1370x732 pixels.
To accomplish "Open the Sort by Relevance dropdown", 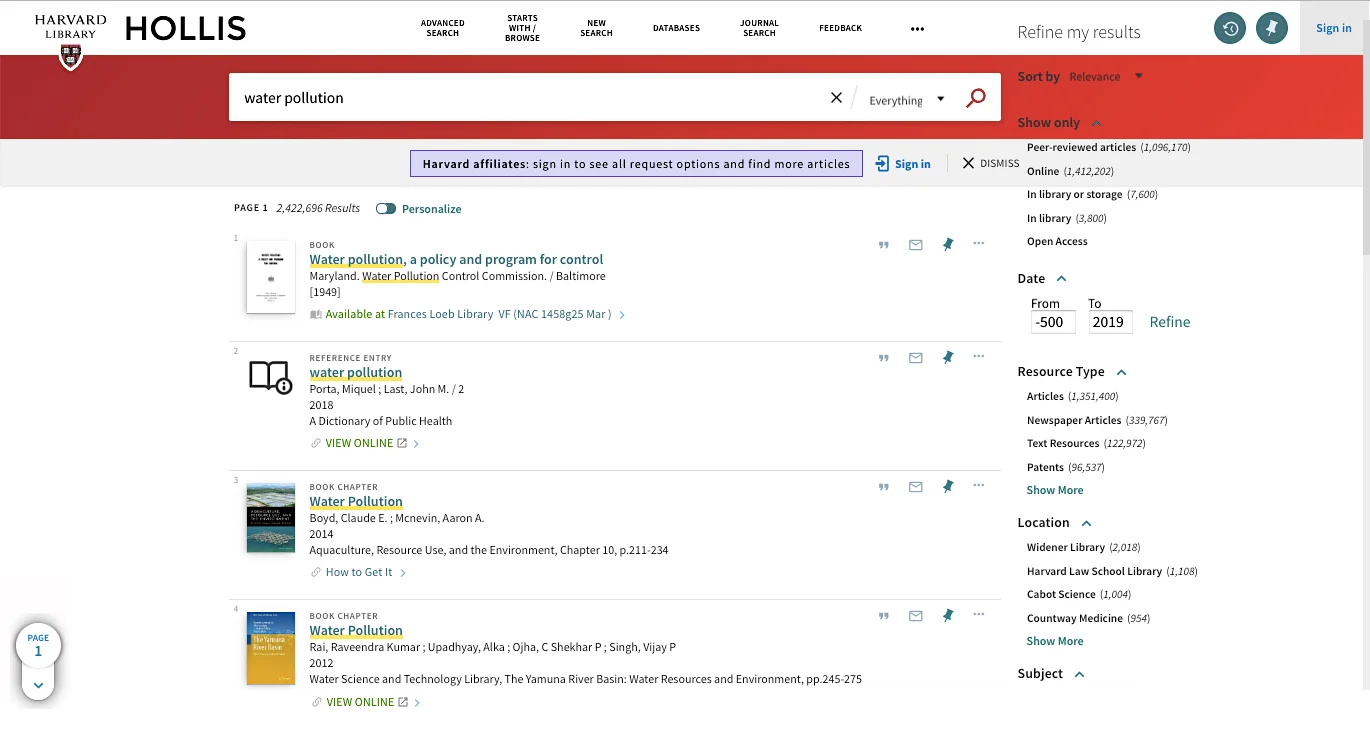I will pos(1106,76).
